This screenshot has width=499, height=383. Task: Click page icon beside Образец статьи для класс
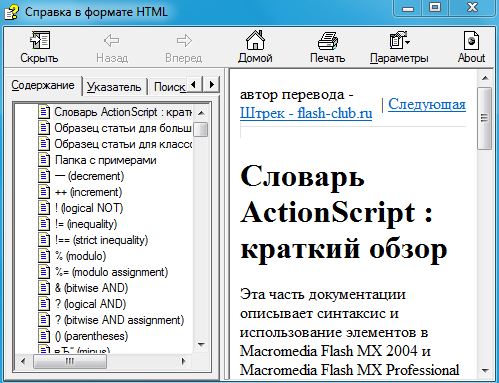click(x=44, y=144)
